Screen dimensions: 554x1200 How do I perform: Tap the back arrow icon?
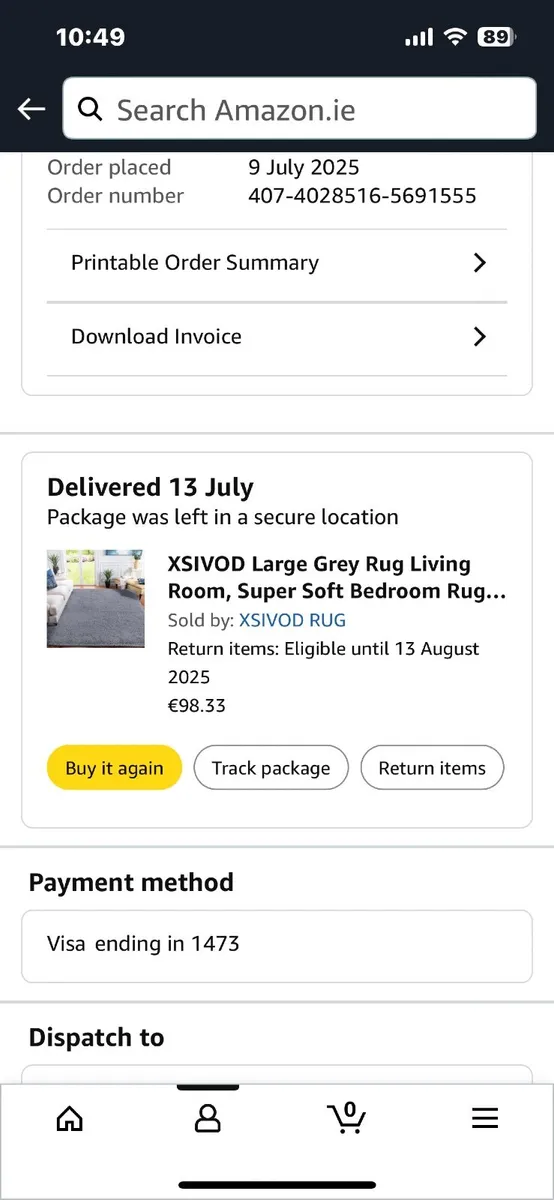32,109
